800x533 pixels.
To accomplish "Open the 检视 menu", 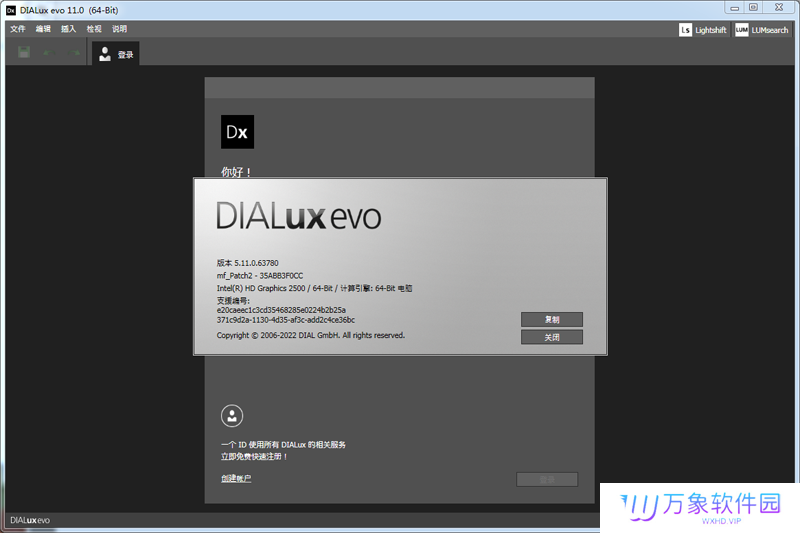I will point(94,29).
